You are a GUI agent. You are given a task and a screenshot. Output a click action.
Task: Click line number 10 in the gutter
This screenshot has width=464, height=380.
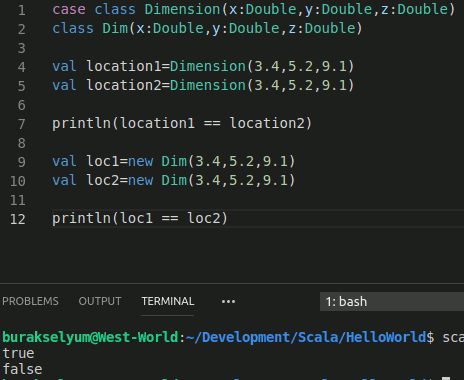click(x=18, y=181)
